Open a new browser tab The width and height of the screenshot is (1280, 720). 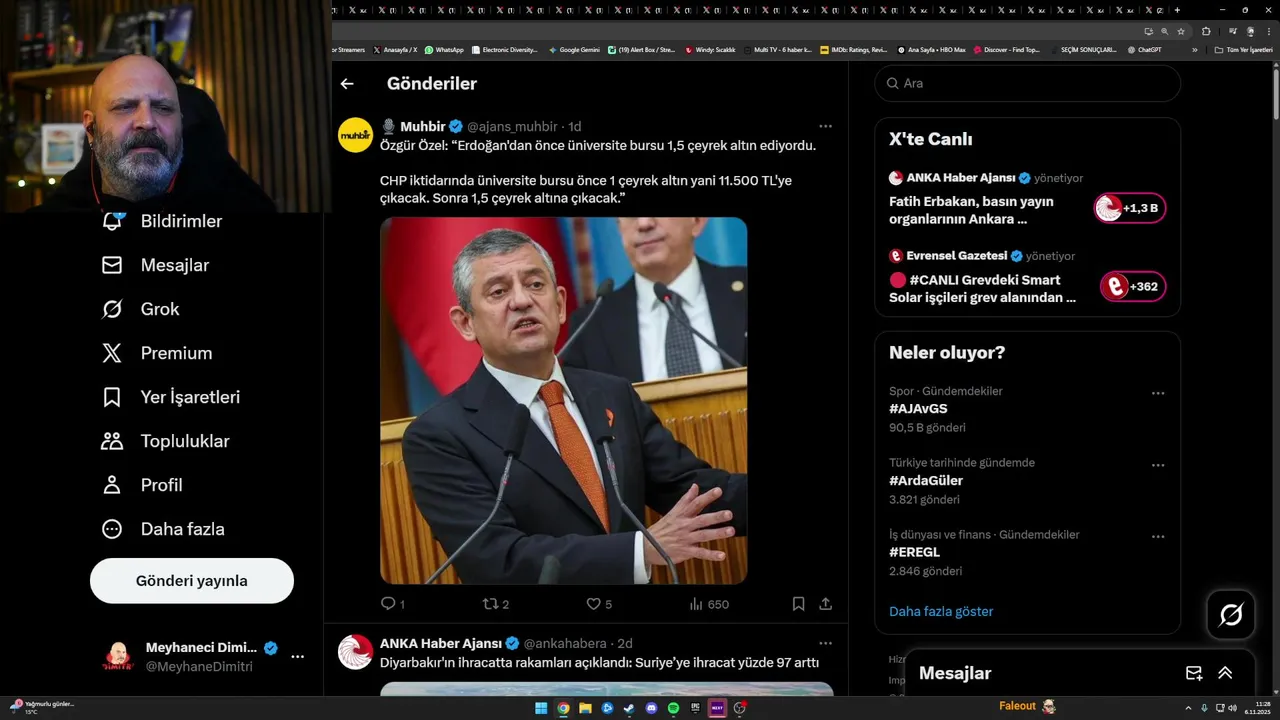(x=1177, y=10)
